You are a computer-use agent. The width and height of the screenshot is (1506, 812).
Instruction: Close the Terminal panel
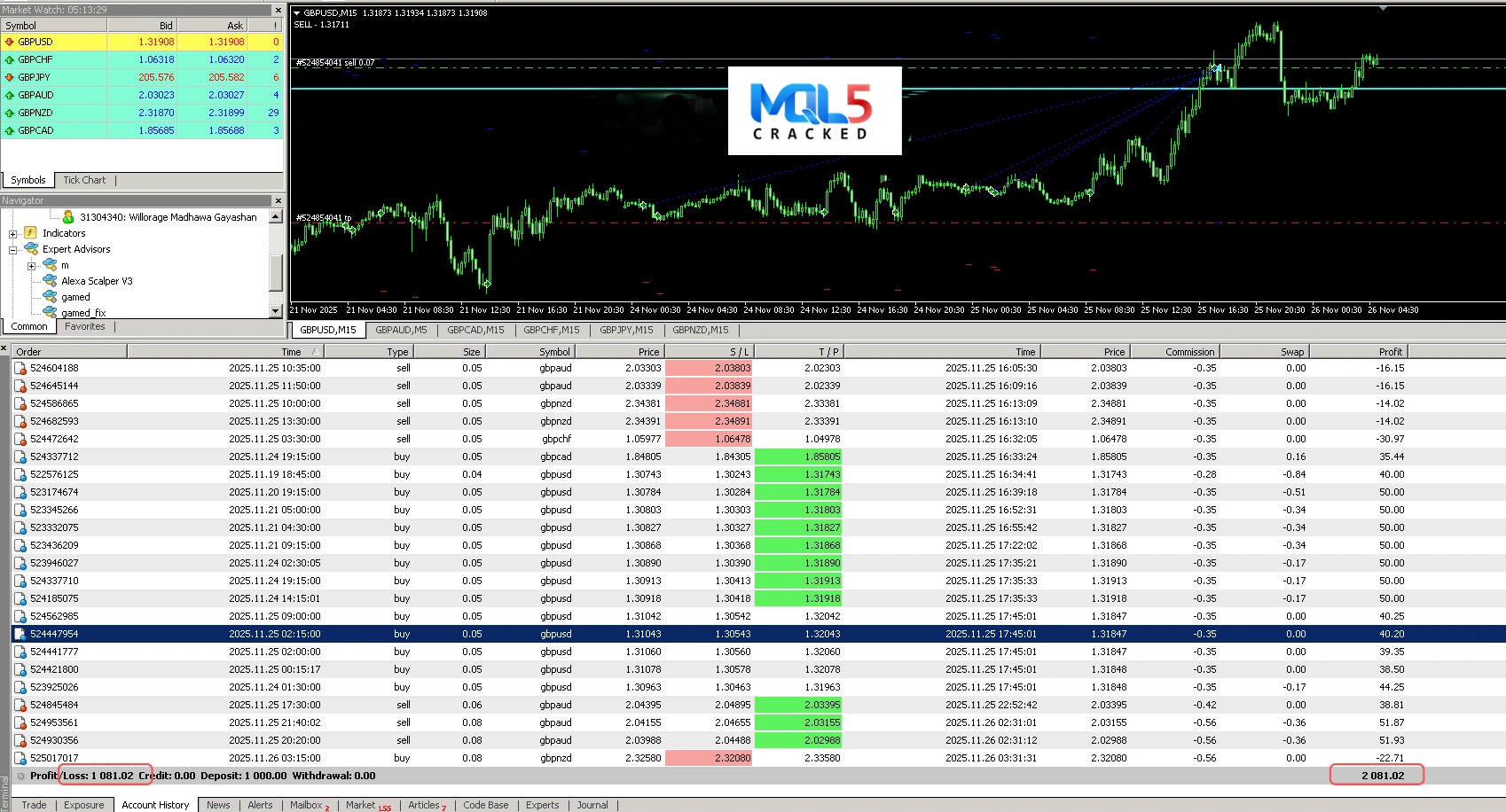(4, 348)
